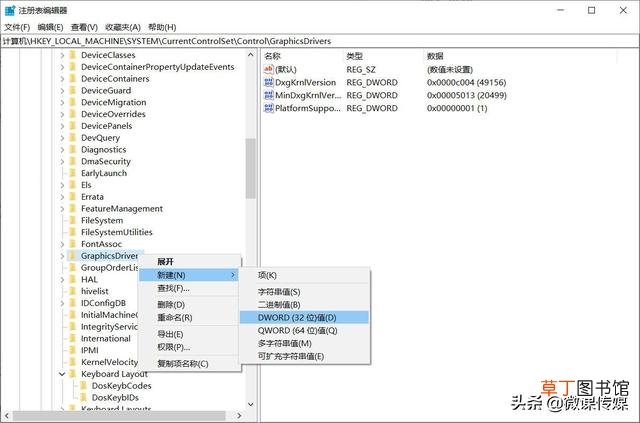Click the PlatformSuppo... value icon

point(269,108)
